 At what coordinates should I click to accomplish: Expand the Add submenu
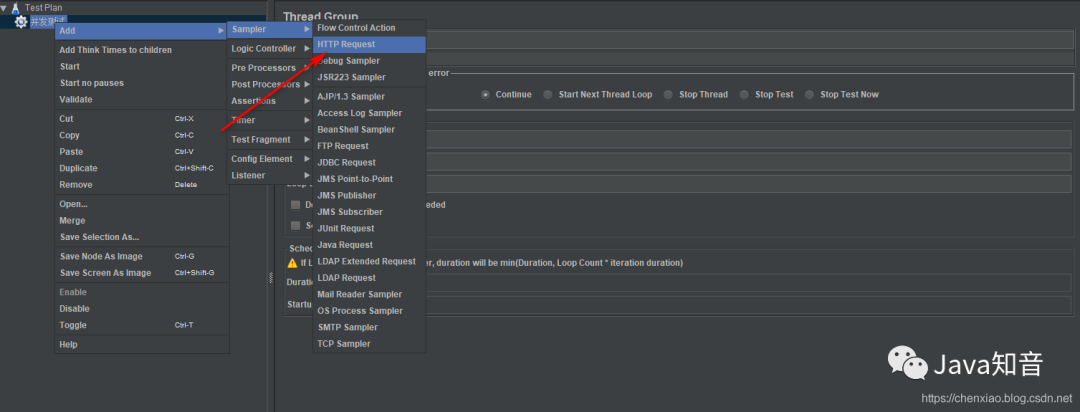141,30
